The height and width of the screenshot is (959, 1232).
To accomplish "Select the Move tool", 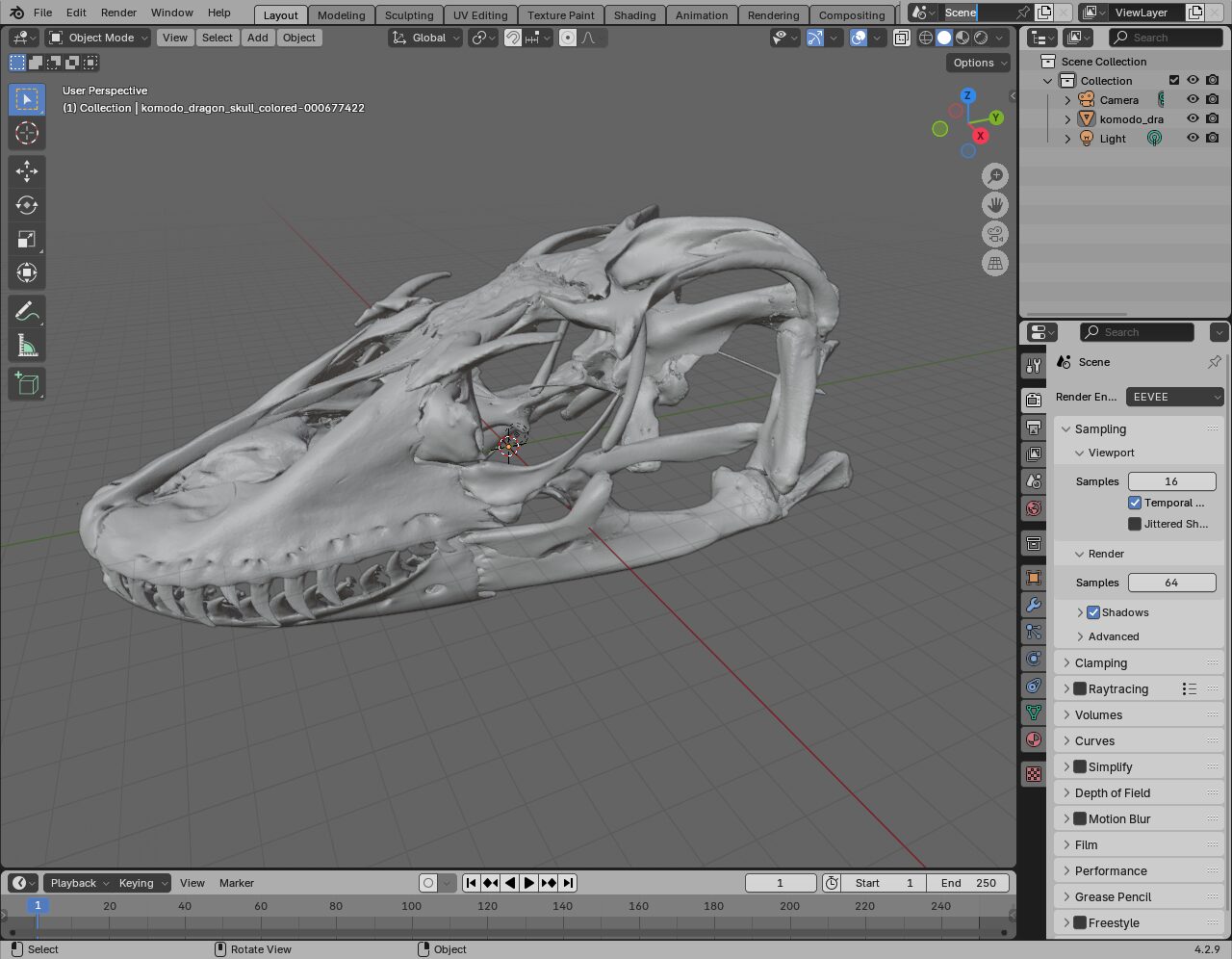I will click(x=27, y=171).
